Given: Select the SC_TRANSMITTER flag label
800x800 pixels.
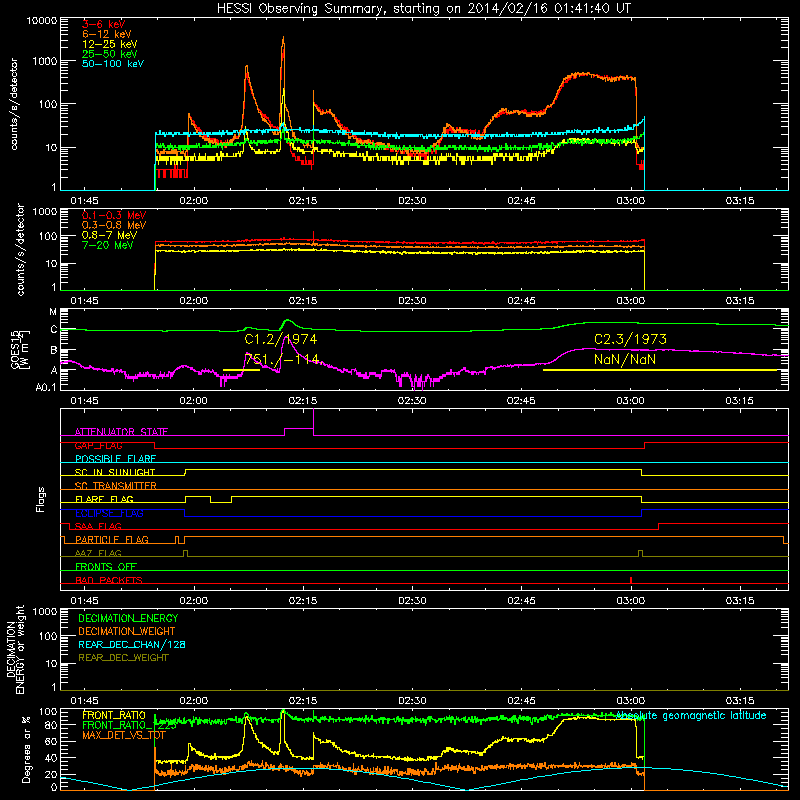Looking at the screenshot, I should (x=116, y=485).
